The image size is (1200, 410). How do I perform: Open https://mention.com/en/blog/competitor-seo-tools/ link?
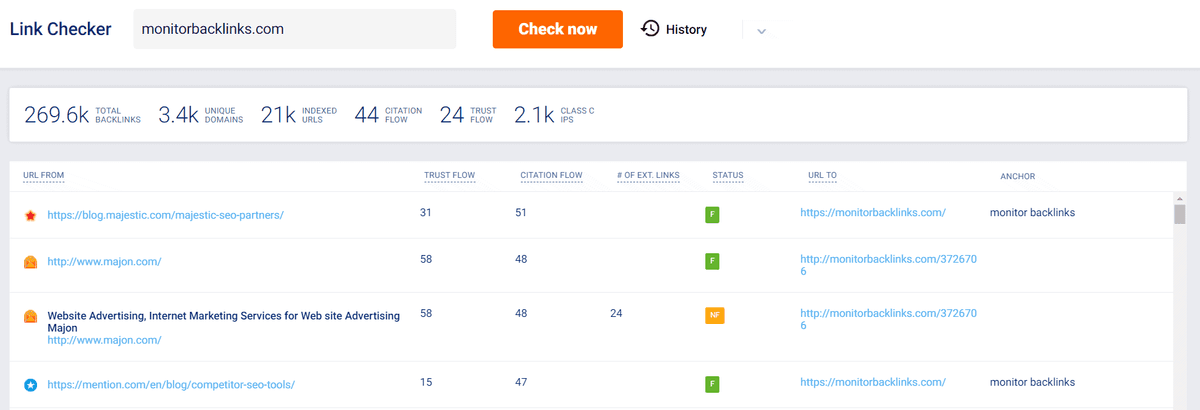[x=171, y=384]
